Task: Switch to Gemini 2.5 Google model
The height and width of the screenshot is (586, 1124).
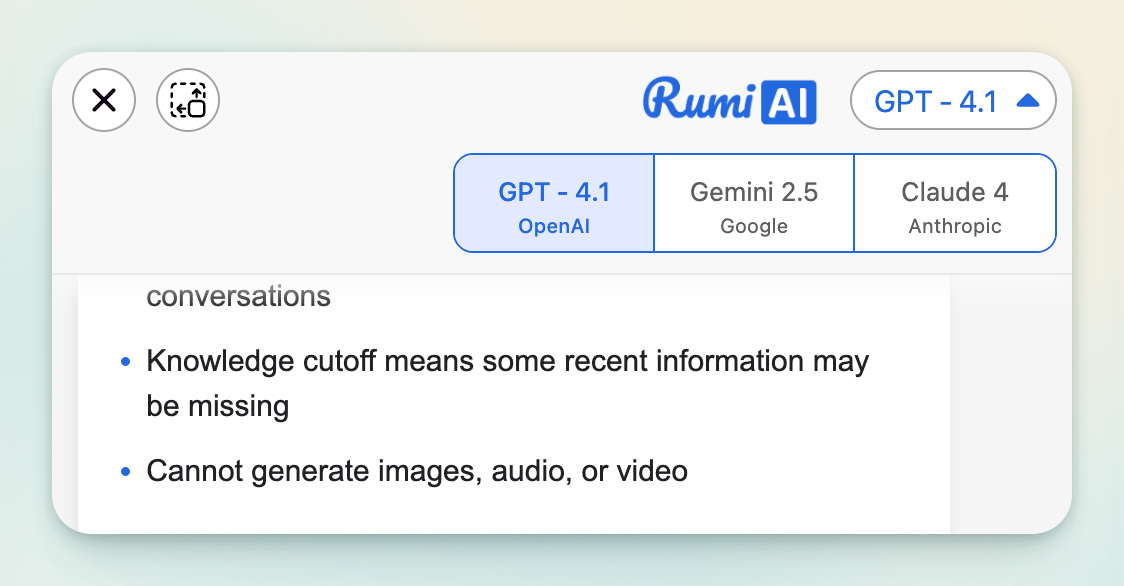Action: [x=754, y=203]
